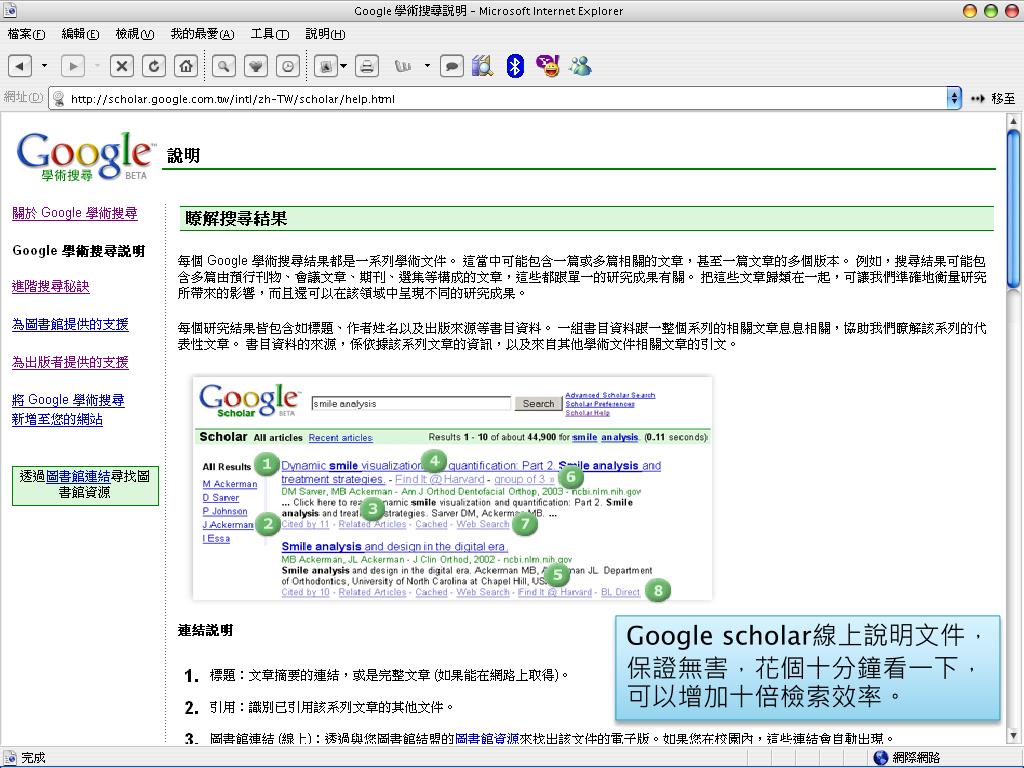
Task: Open the 工具(T) menu
Action: point(270,34)
